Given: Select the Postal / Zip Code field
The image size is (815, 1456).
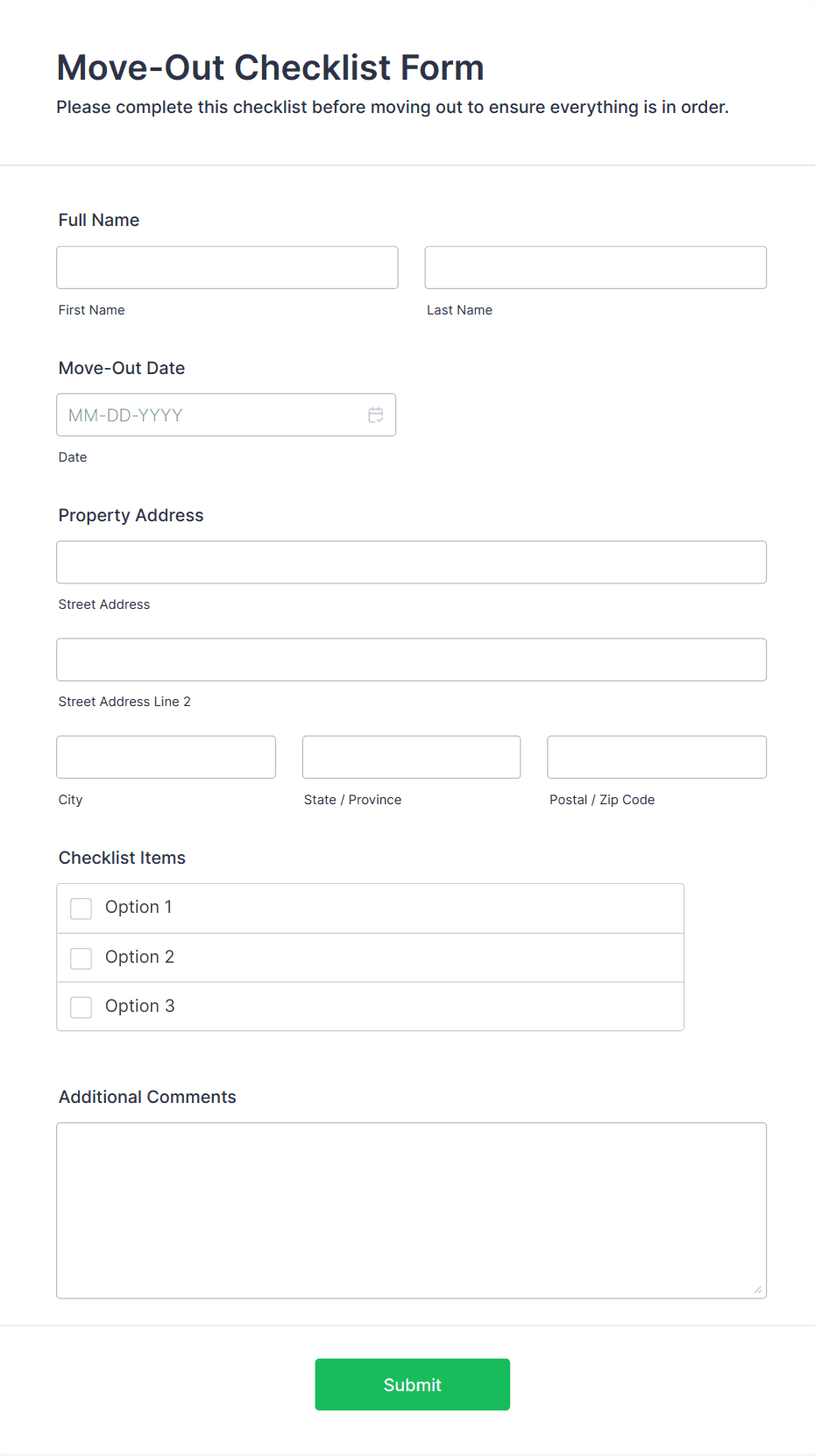Looking at the screenshot, I should (x=657, y=757).
